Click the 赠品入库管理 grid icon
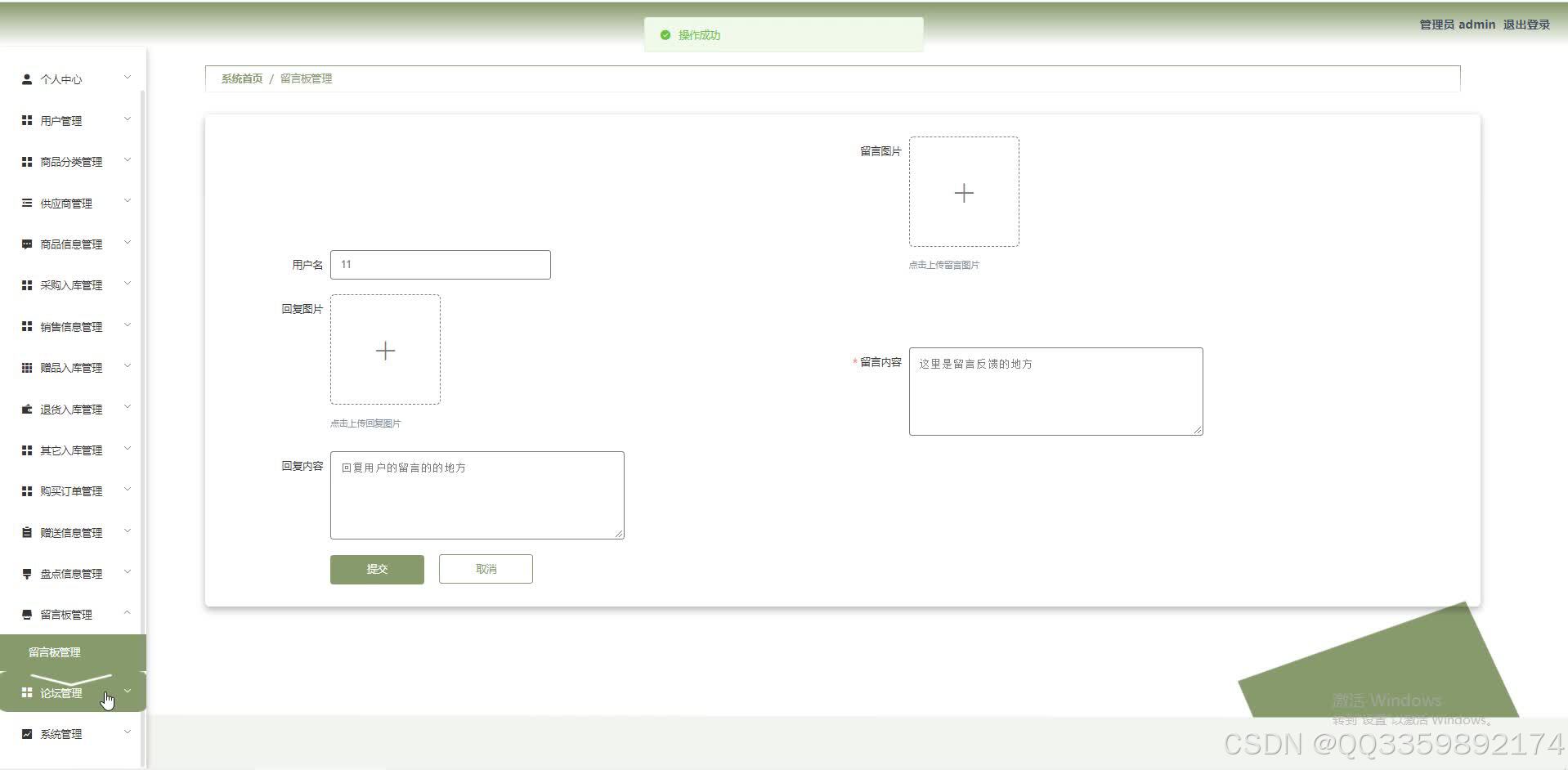This screenshot has height=770, width=1568. [x=27, y=368]
